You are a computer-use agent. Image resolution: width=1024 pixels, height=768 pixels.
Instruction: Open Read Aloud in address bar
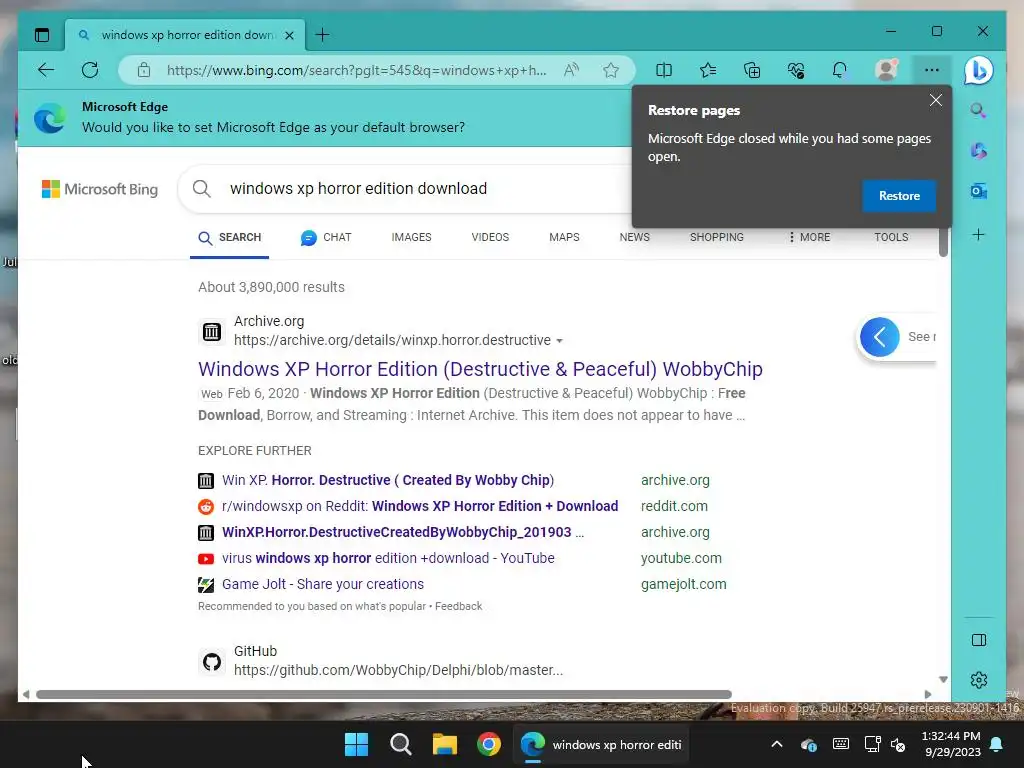tap(571, 70)
